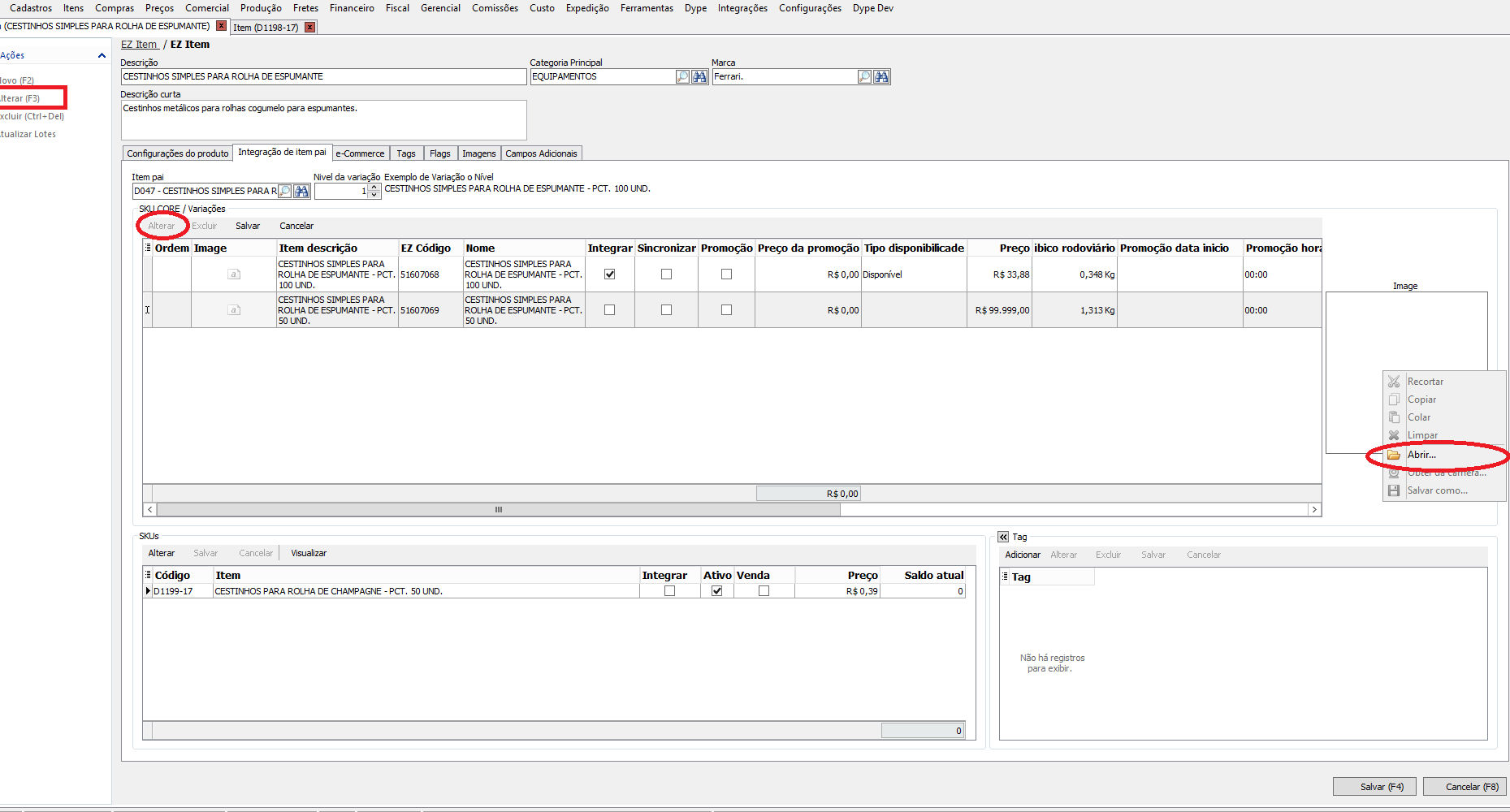
Task: Click the paste icon next to Colar
Action: [1394, 417]
